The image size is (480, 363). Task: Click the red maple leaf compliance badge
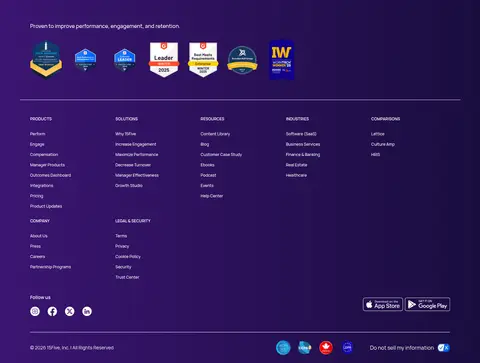326,348
